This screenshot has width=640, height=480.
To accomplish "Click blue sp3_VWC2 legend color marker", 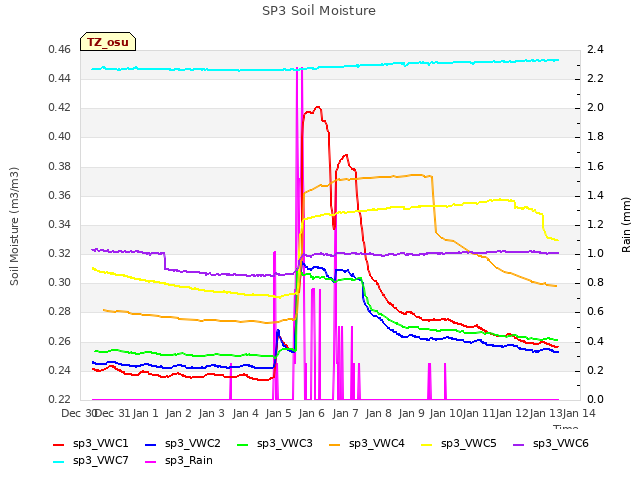I will click(151, 445).
